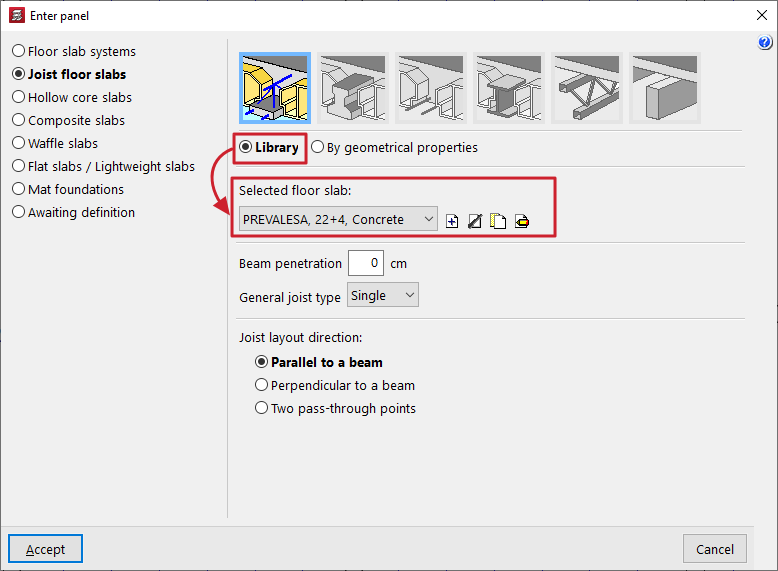Viewport: 778px width, 571px height.
Task: Select the steel I-beam joist type icon
Action: coord(509,88)
